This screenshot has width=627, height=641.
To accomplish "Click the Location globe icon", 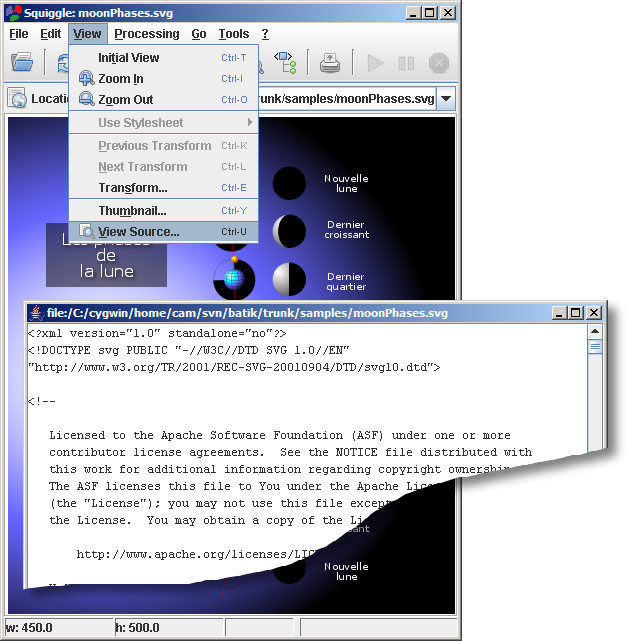I will pyautogui.click(x=17, y=99).
